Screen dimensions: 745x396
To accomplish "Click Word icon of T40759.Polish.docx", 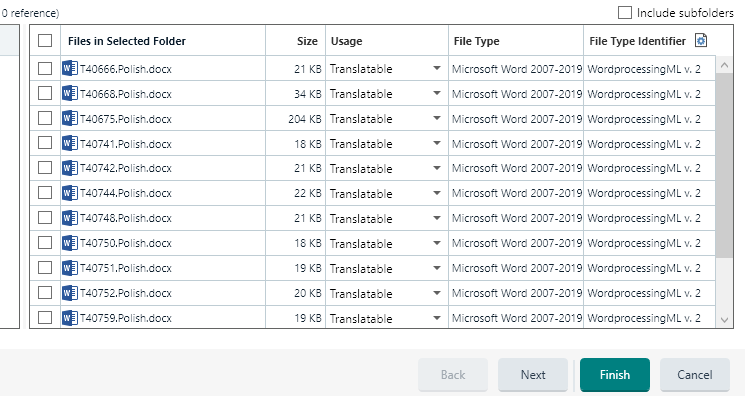I will pyautogui.click(x=70, y=318).
